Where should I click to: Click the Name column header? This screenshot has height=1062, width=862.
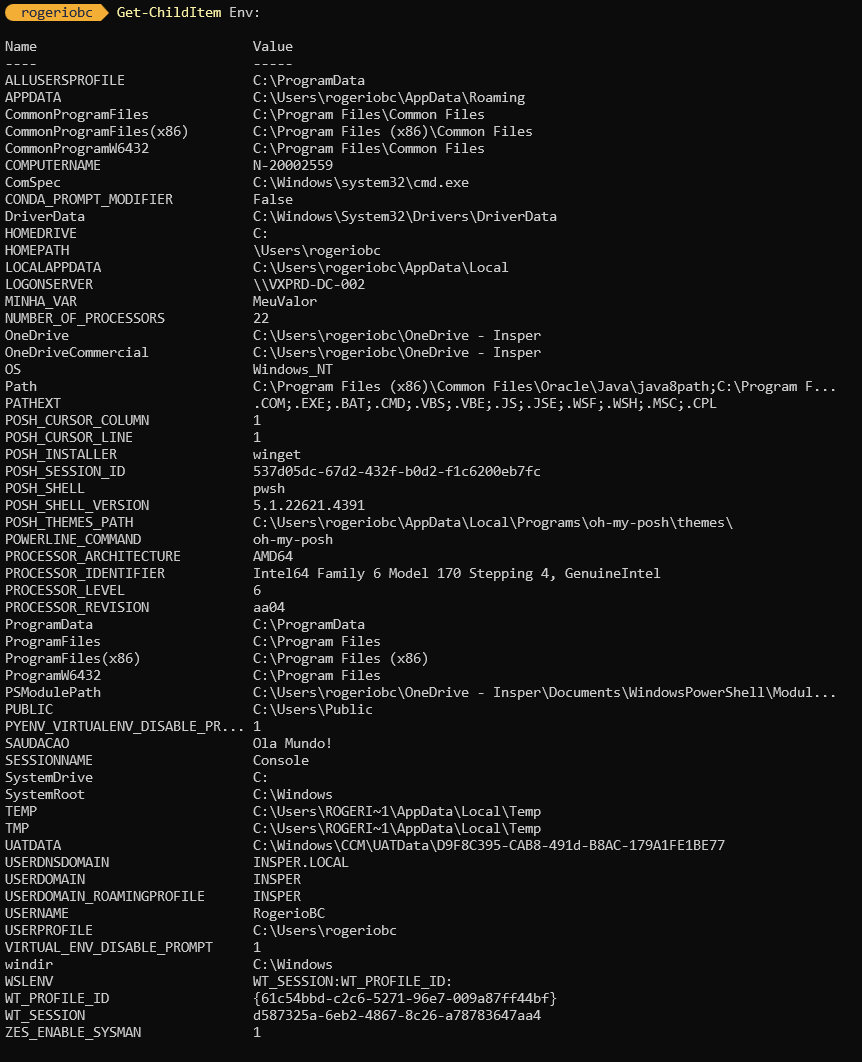point(21,47)
